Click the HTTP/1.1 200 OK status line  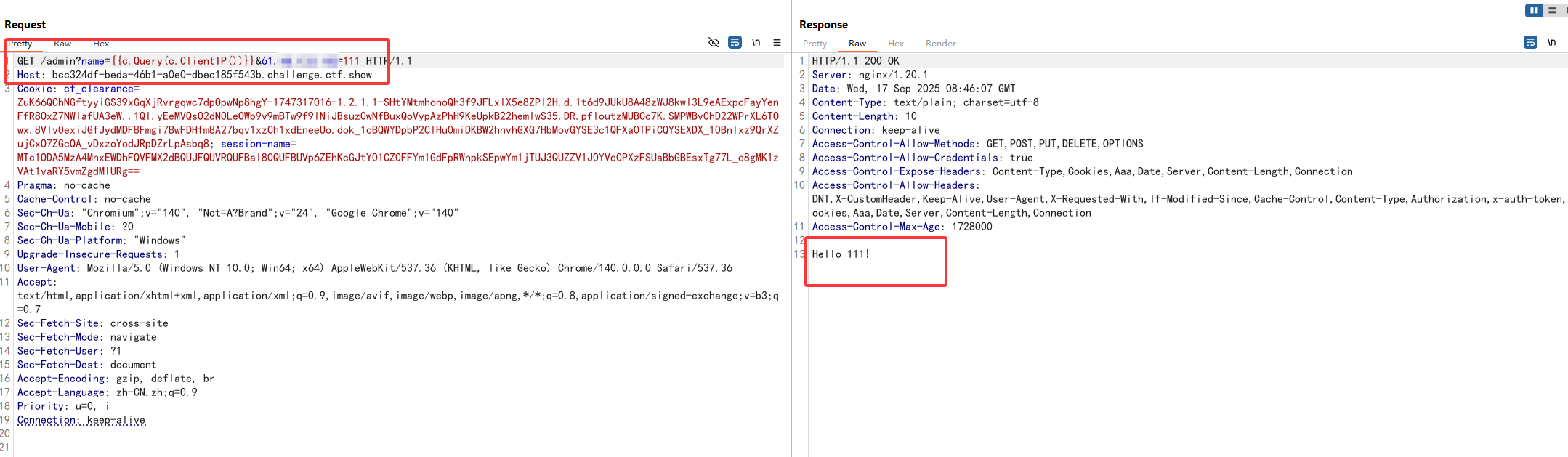(x=855, y=61)
